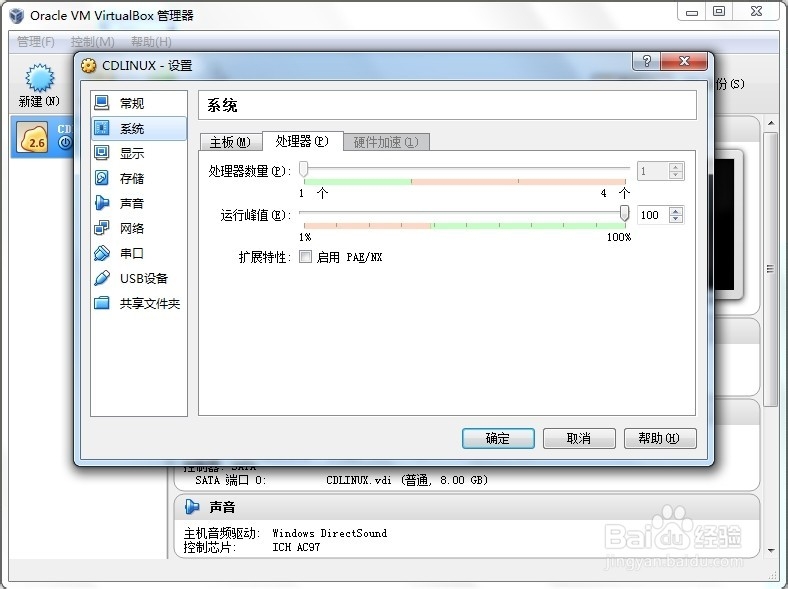The image size is (788, 589).
Task: Open the USB设备 settings icon
Action: pos(102,278)
